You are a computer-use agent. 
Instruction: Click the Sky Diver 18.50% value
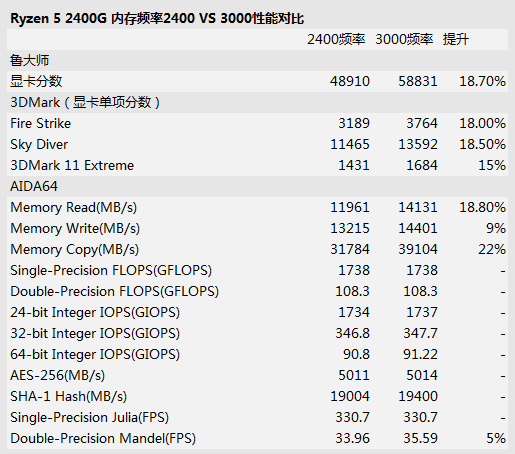[x=482, y=144]
